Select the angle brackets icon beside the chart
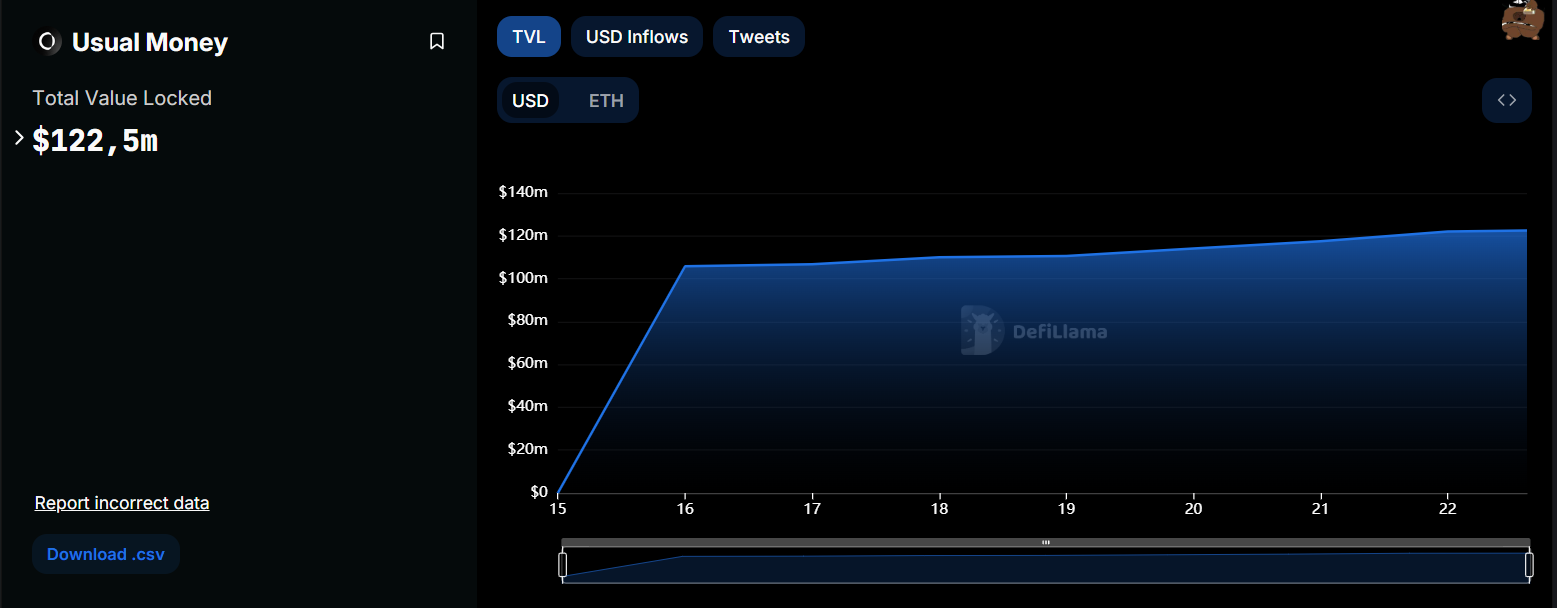This screenshot has width=1557, height=608. 1506,100
